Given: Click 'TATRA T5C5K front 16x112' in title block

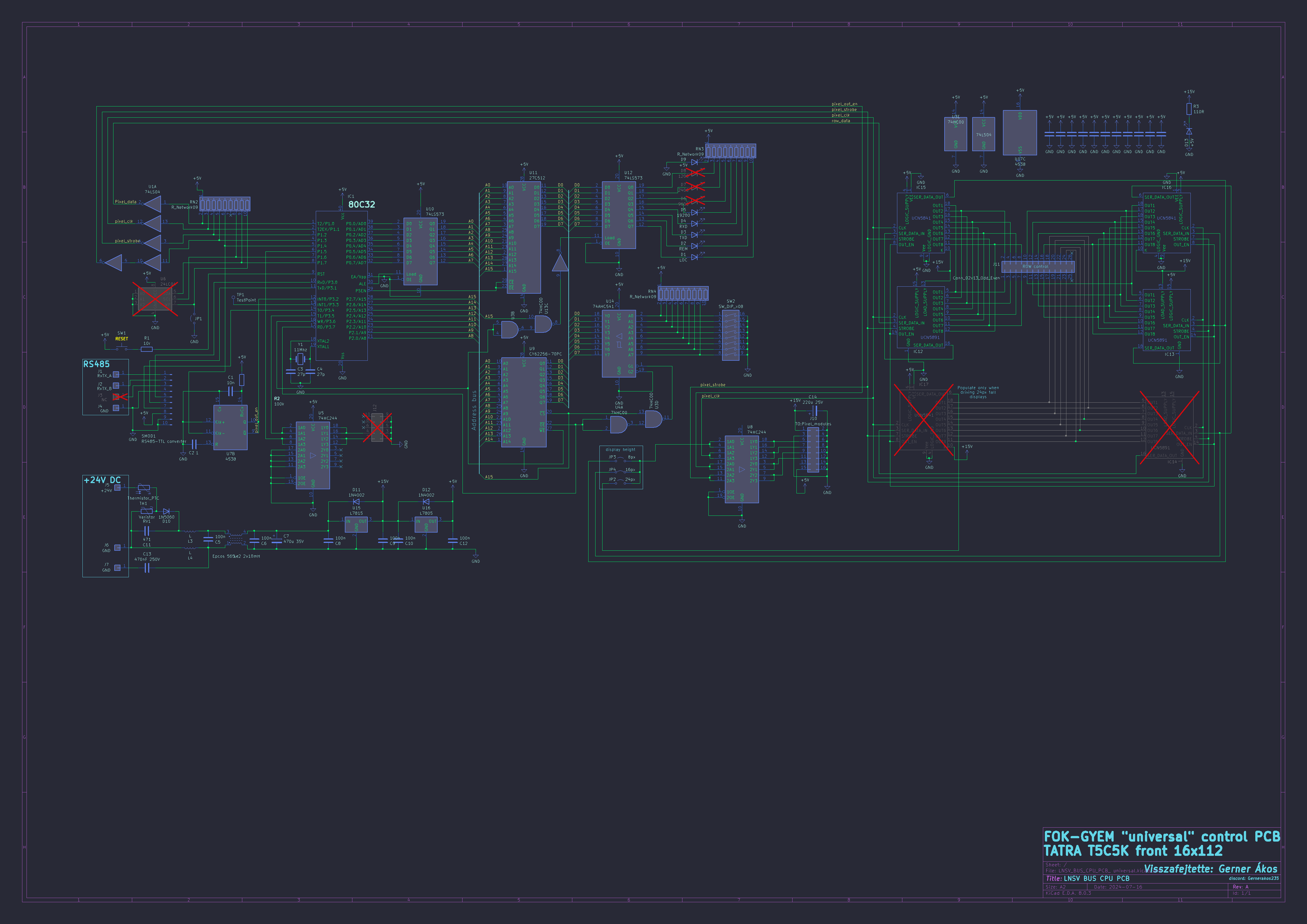Looking at the screenshot, I should pyautogui.click(x=1133, y=851).
